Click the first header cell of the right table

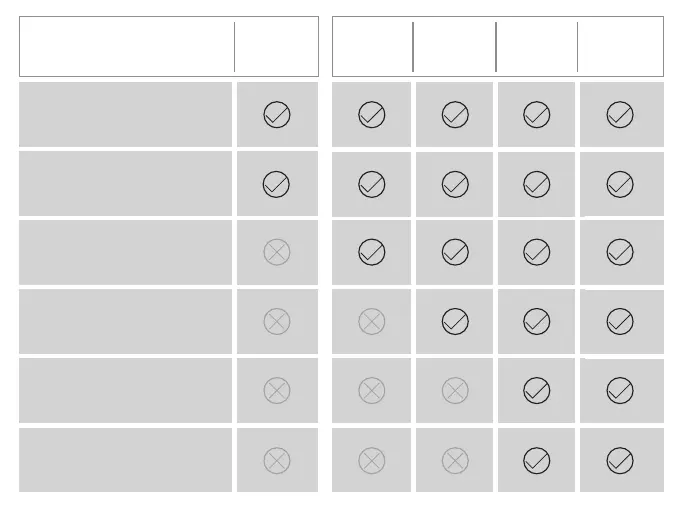[372, 47]
